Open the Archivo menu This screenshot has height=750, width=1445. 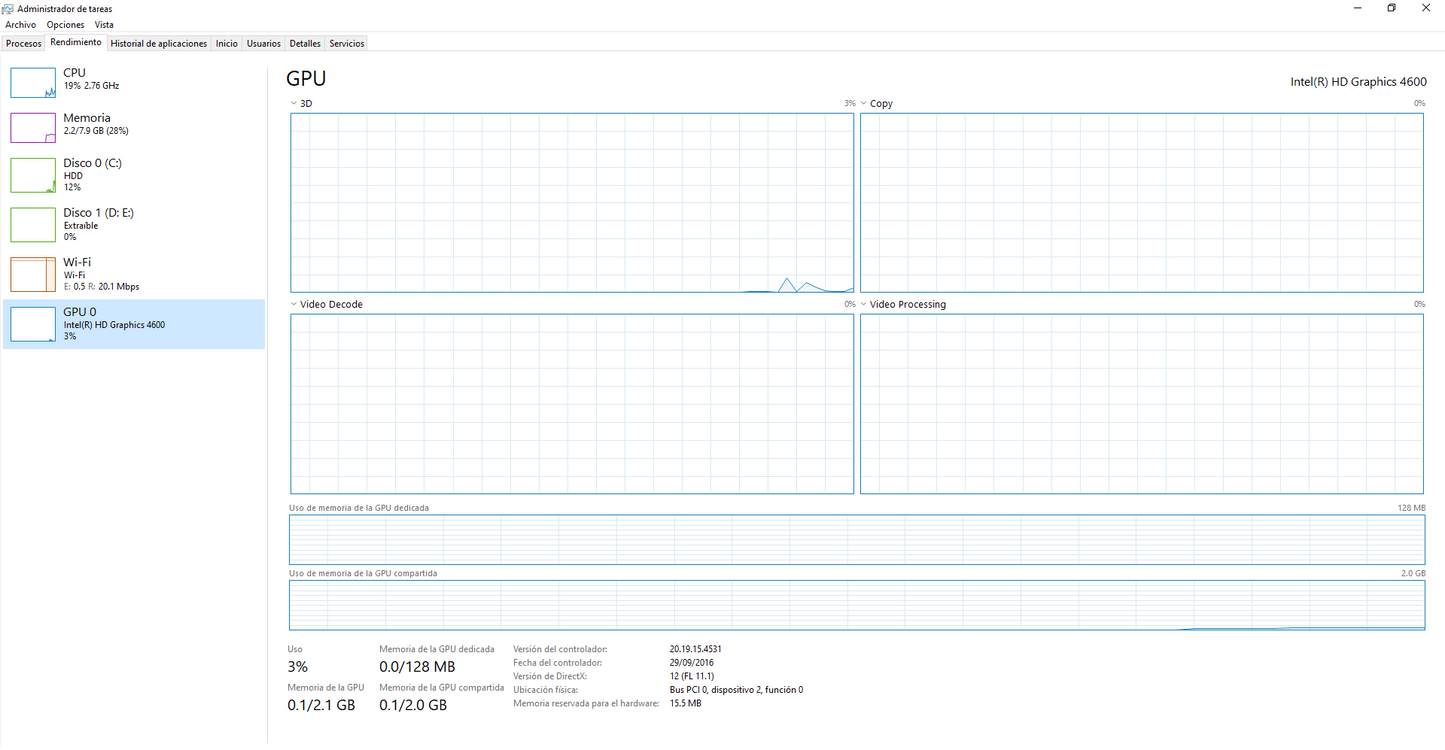coord(20,24)
